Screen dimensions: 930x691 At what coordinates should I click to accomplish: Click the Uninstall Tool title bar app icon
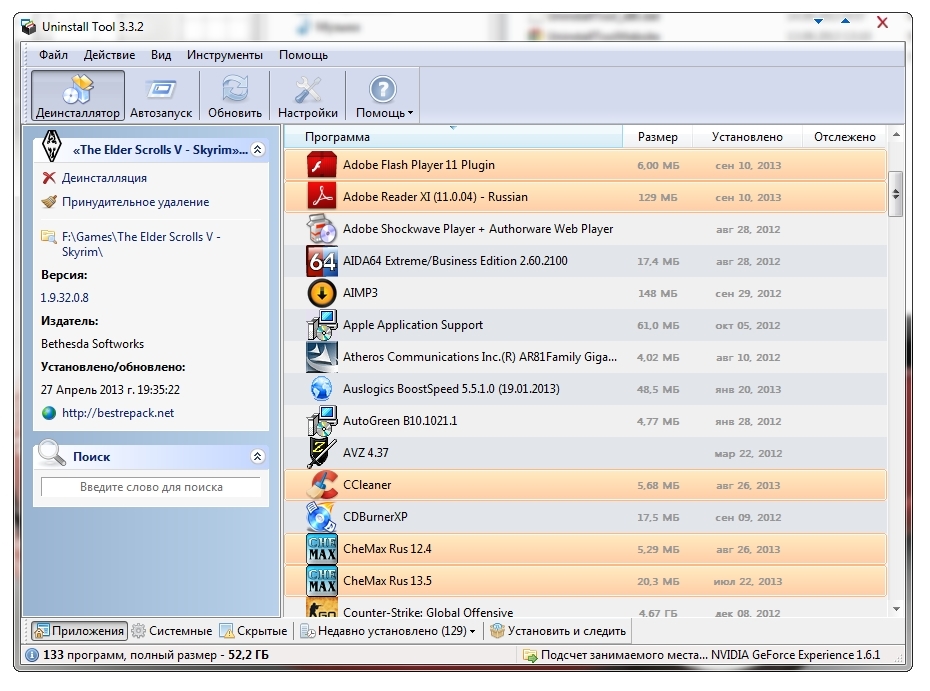tap(28, 27)
